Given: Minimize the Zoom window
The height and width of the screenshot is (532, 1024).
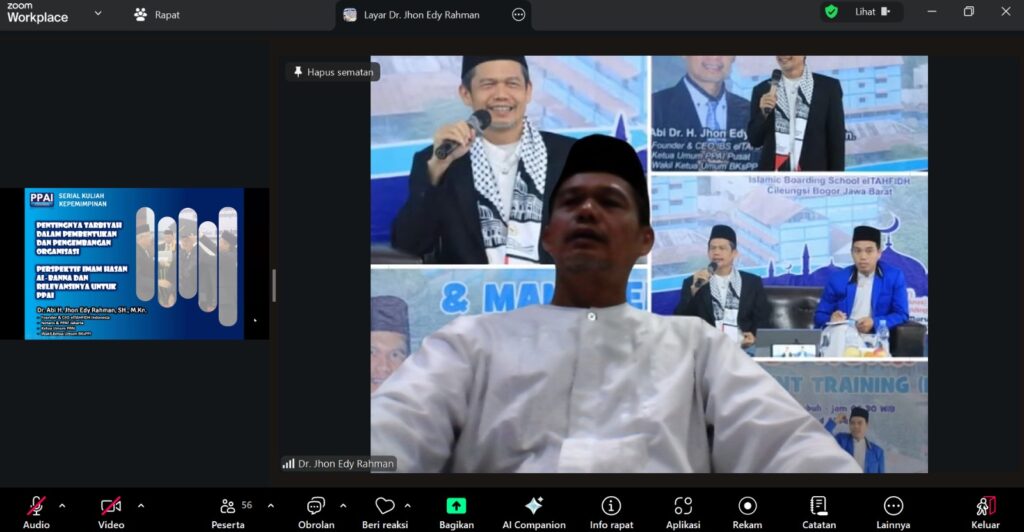Looking at the screenshot, I should (932, 12).
